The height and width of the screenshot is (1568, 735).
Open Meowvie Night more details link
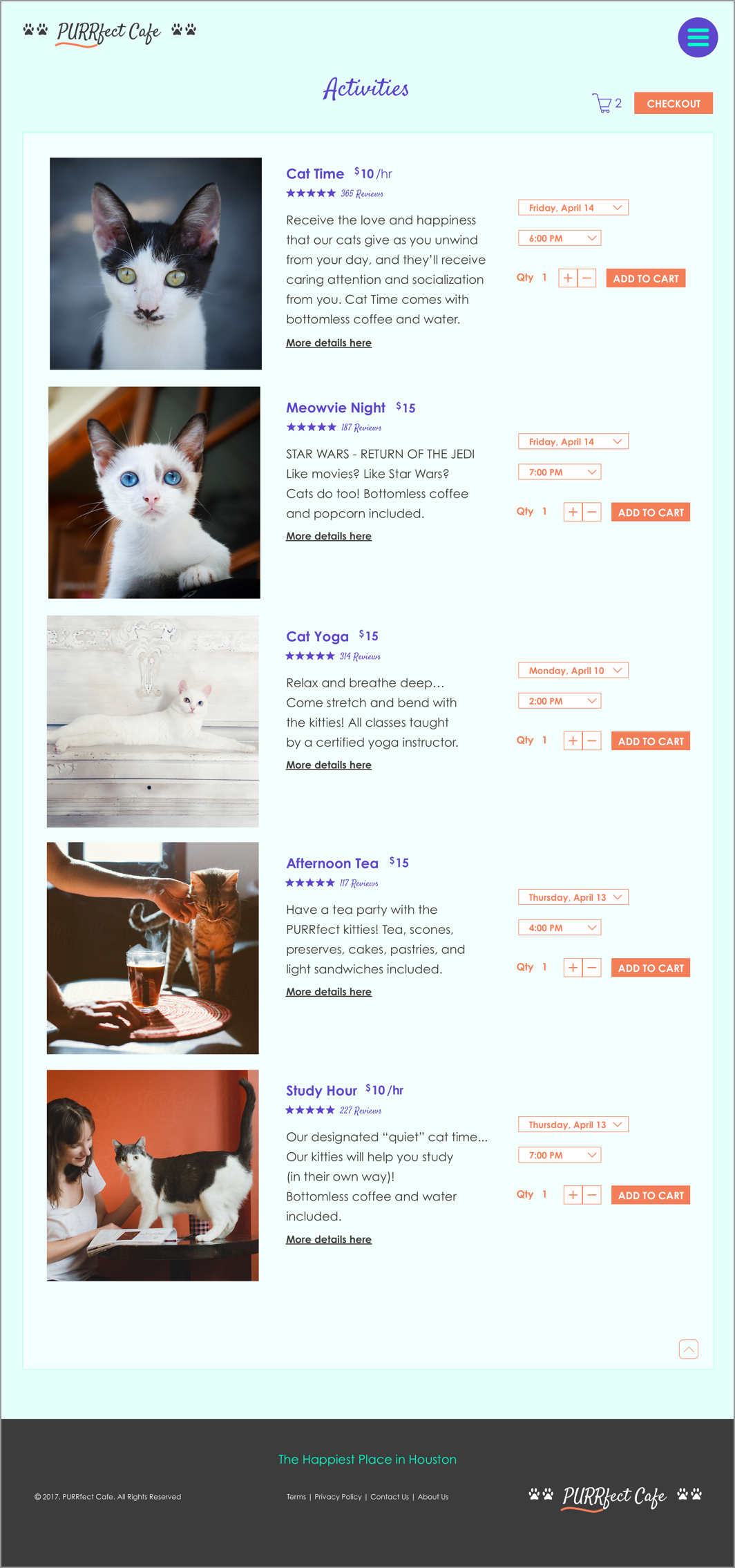329,536
